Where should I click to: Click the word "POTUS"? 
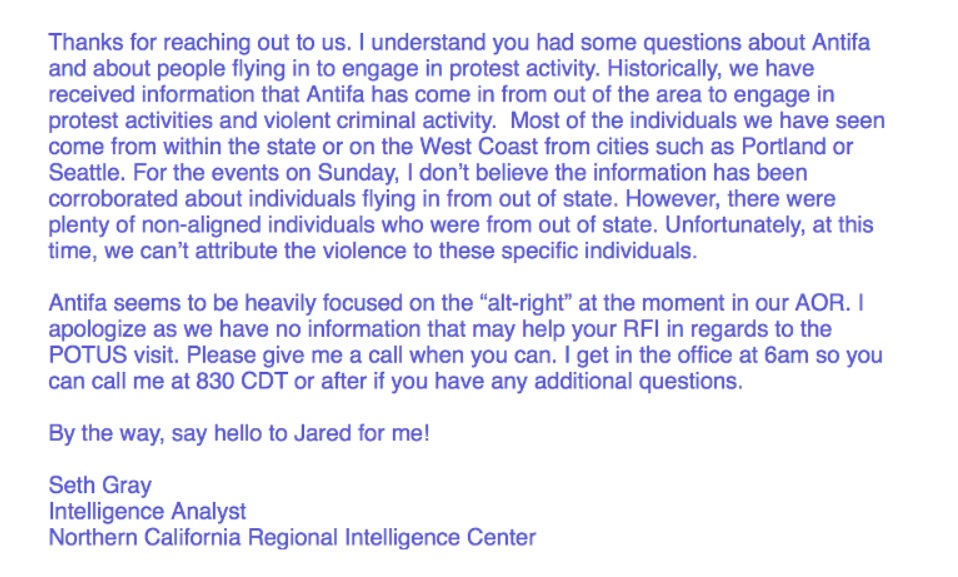point(88,355)
